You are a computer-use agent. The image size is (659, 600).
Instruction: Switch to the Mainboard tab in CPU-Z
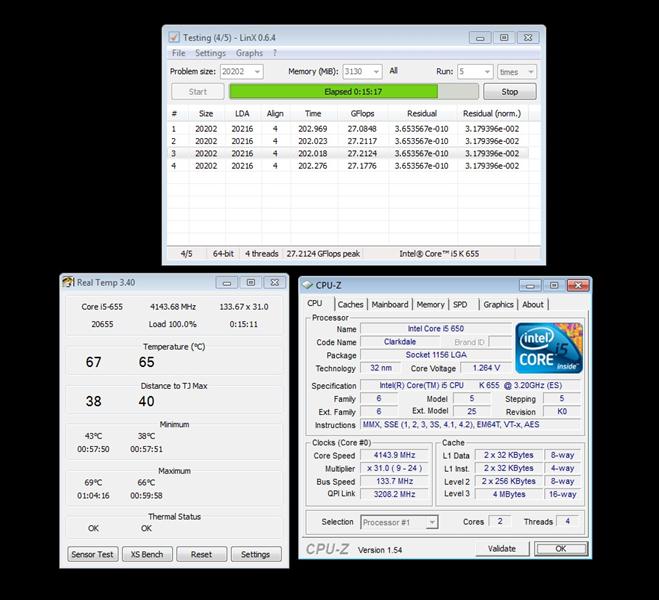(389, 305)
